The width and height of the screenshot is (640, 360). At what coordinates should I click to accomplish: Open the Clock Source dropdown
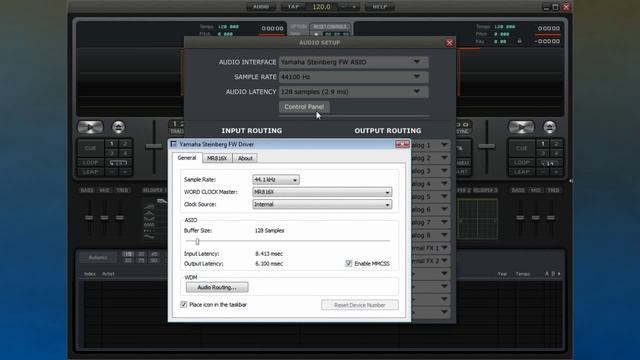[x=322, y=204]
